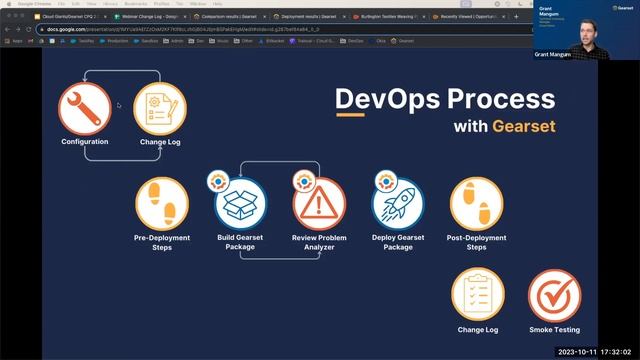Open the Admin bookmarks folder
Screen dimensions: 640x360
click(x=173, y=41)
